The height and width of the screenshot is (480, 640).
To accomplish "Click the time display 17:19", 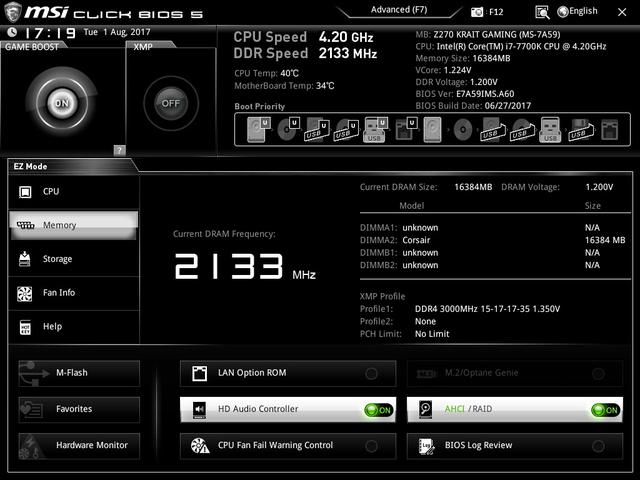I will pos(50,33).
